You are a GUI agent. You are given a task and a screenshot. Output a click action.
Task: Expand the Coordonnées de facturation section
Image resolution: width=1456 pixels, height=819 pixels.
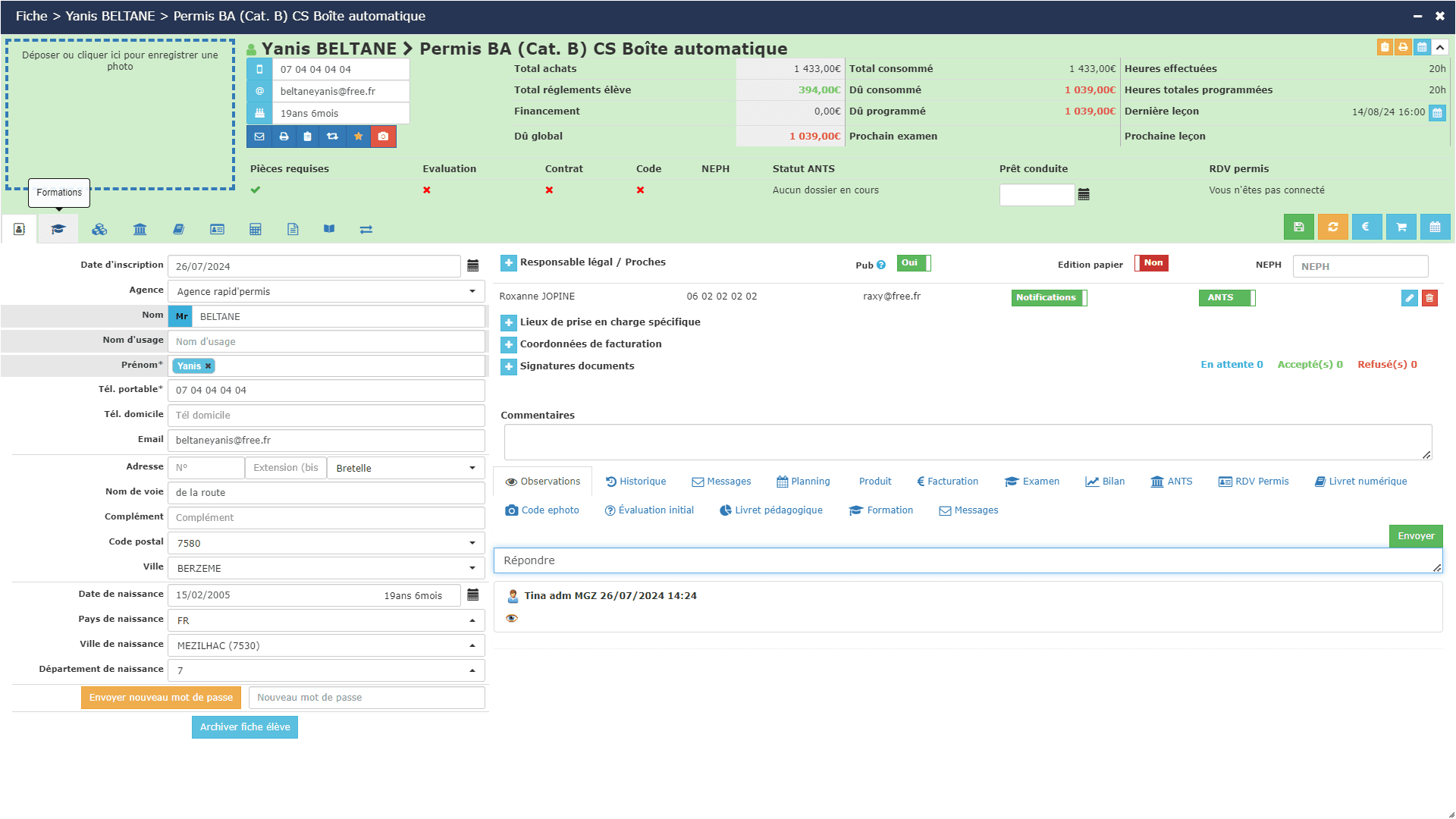click(x=509, y=344)
